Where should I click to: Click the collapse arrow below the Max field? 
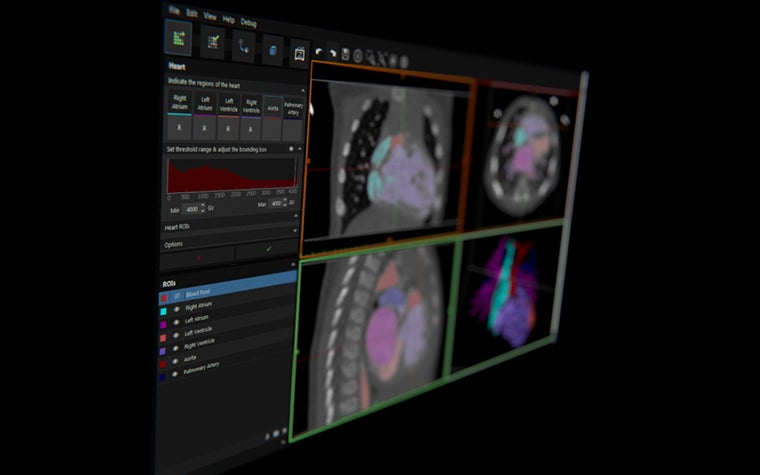pyautogui.click(x=296, y=216)
